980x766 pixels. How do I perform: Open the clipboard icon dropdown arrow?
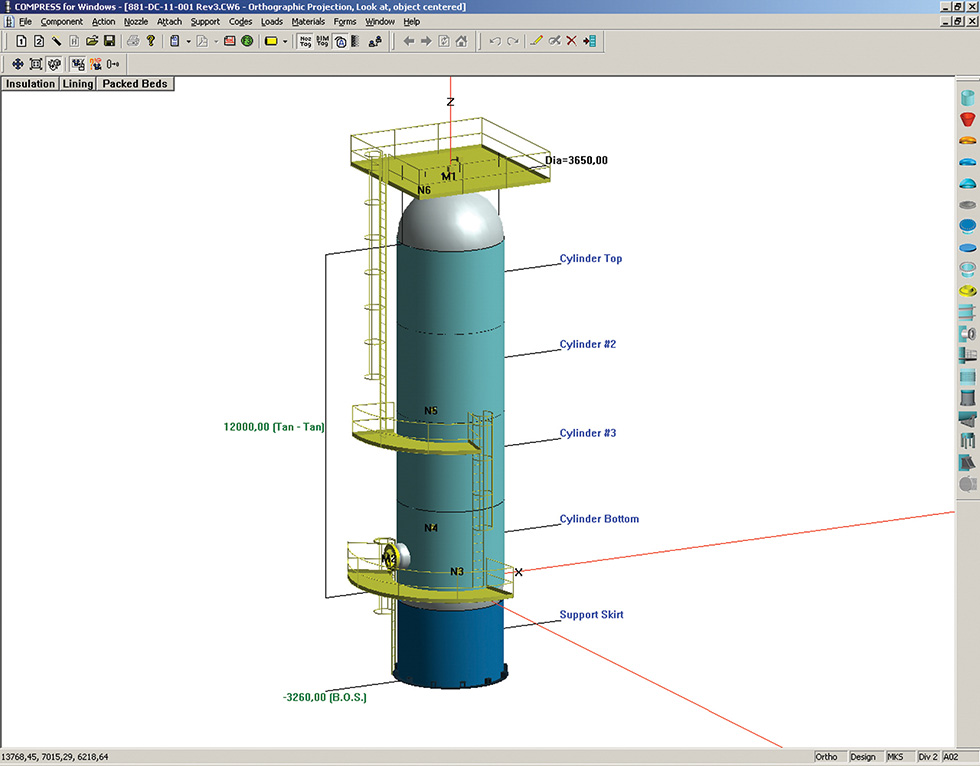coord(188,42)
